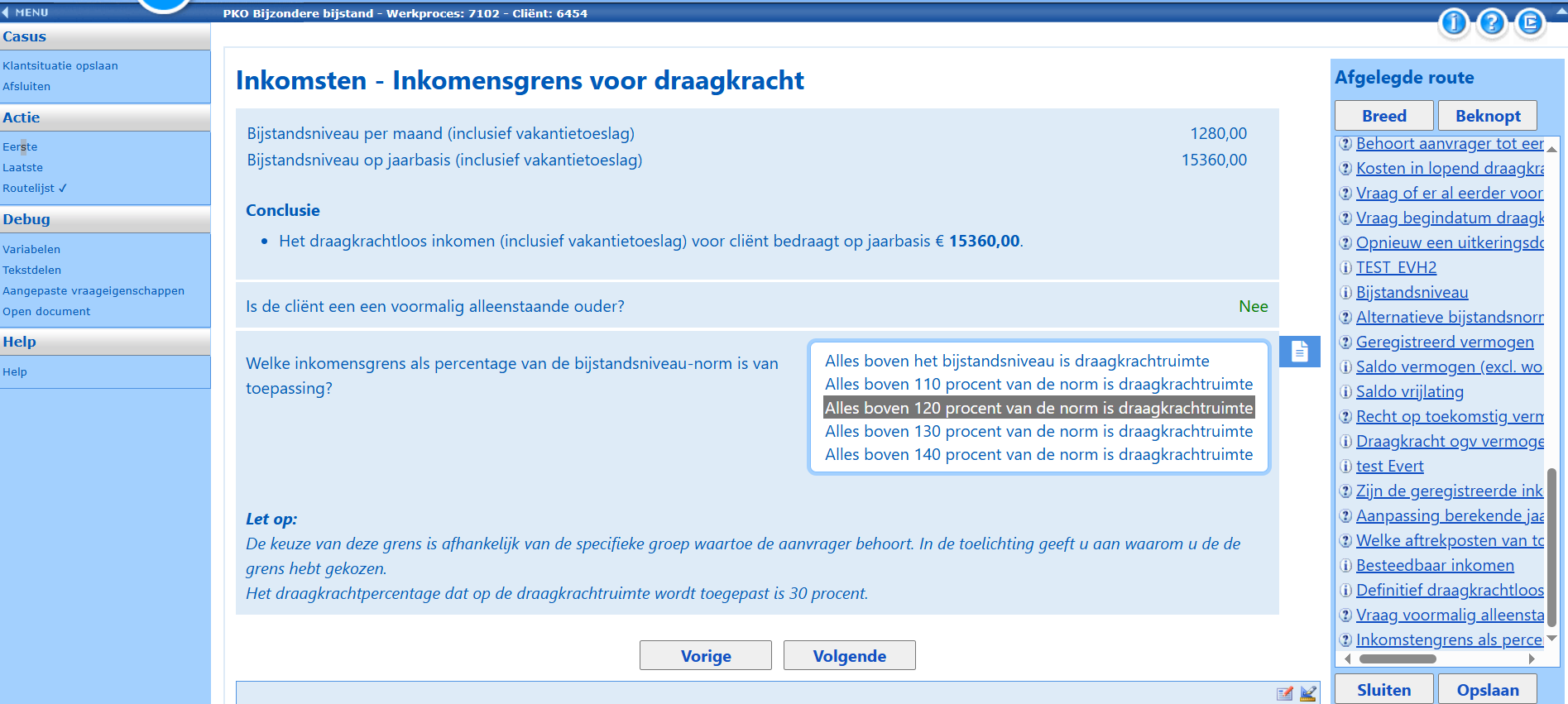Click the note-with-pencil icon at bottom
The height and width of the screenshot is (704, 1568).
point(1284,693)
